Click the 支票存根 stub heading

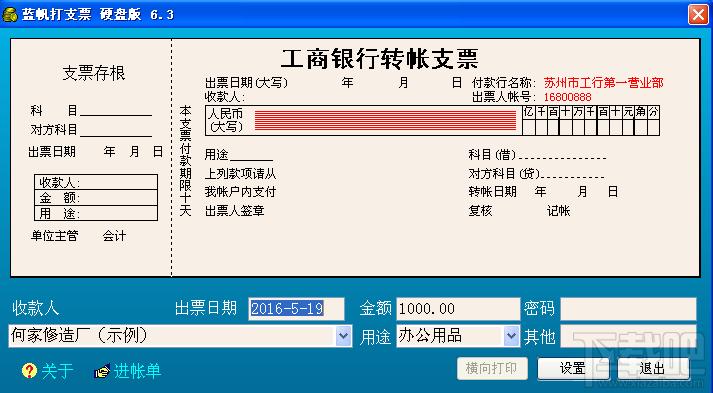coord(94,73)
